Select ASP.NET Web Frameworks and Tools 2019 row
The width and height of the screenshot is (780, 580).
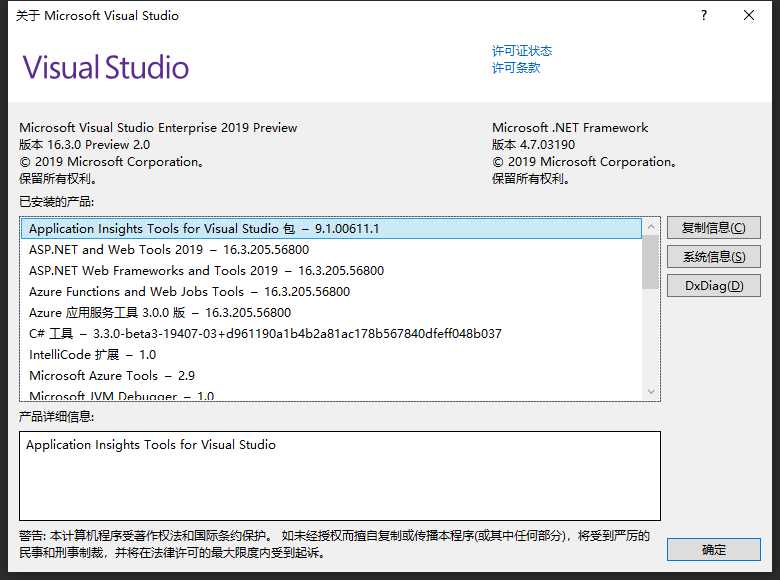coord(331,271)
